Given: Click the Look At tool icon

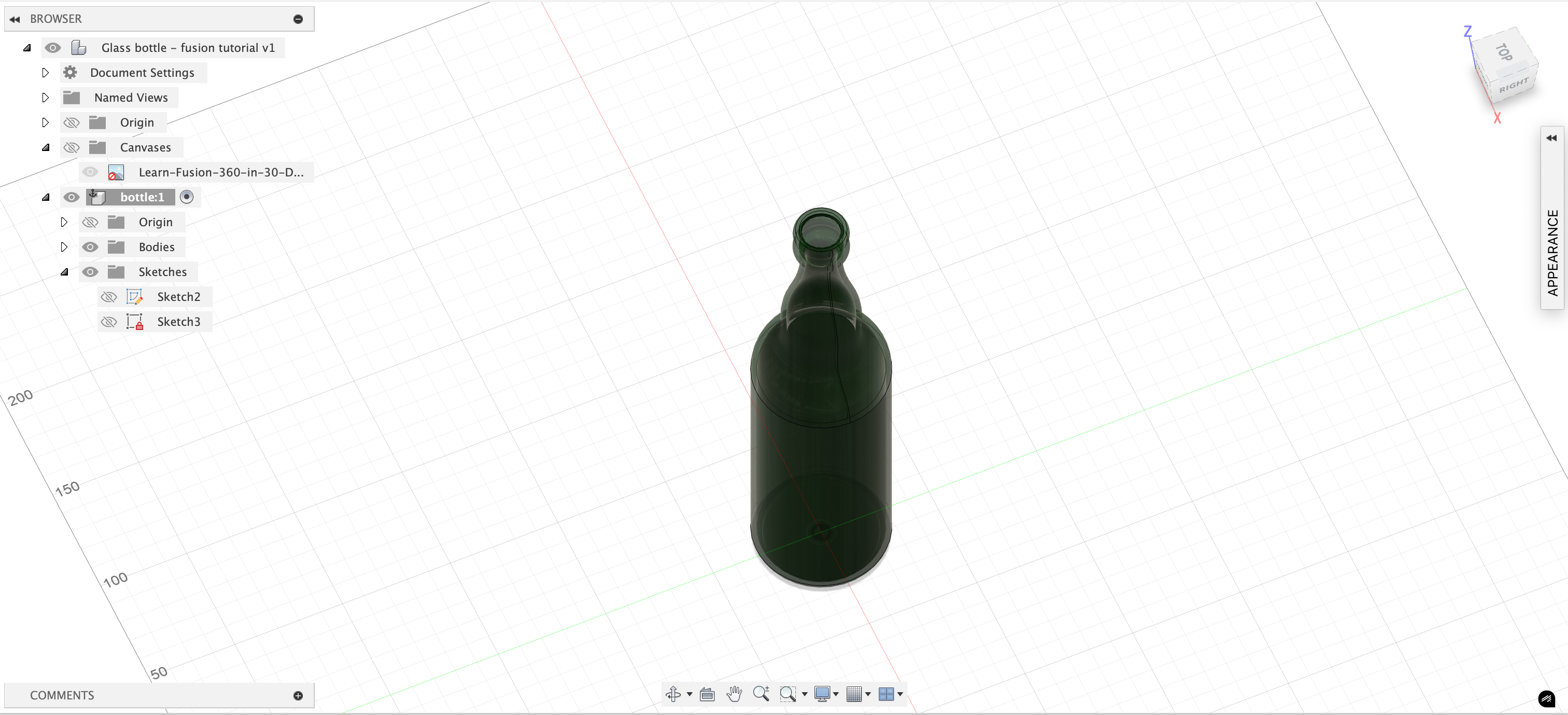Looking at the screenshot, I should [707, 694].
